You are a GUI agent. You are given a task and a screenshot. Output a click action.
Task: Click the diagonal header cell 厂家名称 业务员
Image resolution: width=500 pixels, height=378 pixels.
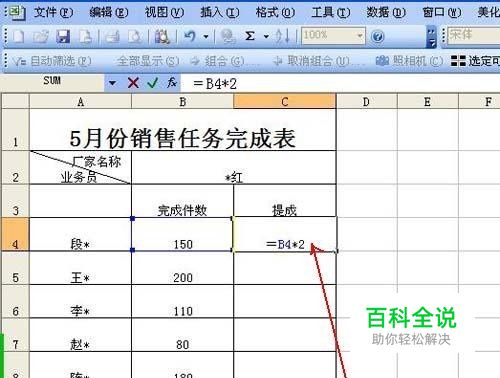coord(80,167)
